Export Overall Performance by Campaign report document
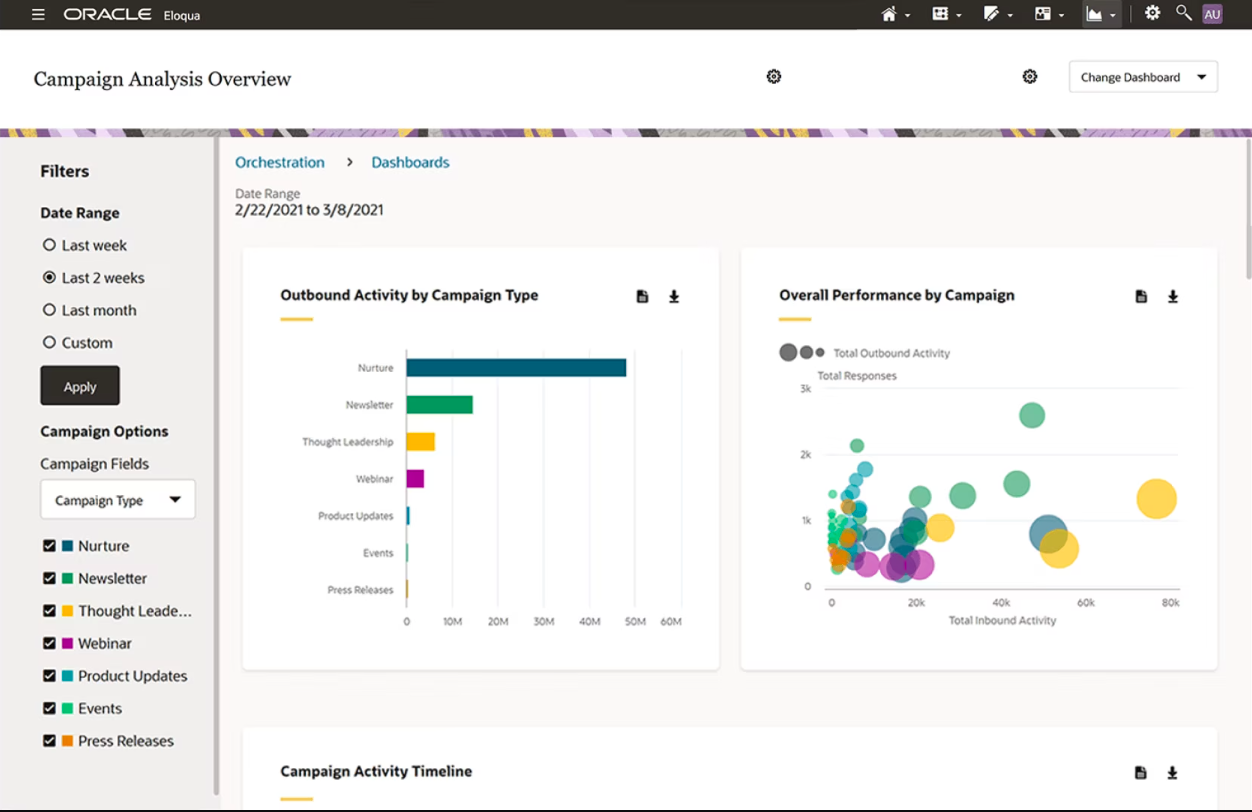Screen dimensions: 1252x812 tap(1141, 296)
